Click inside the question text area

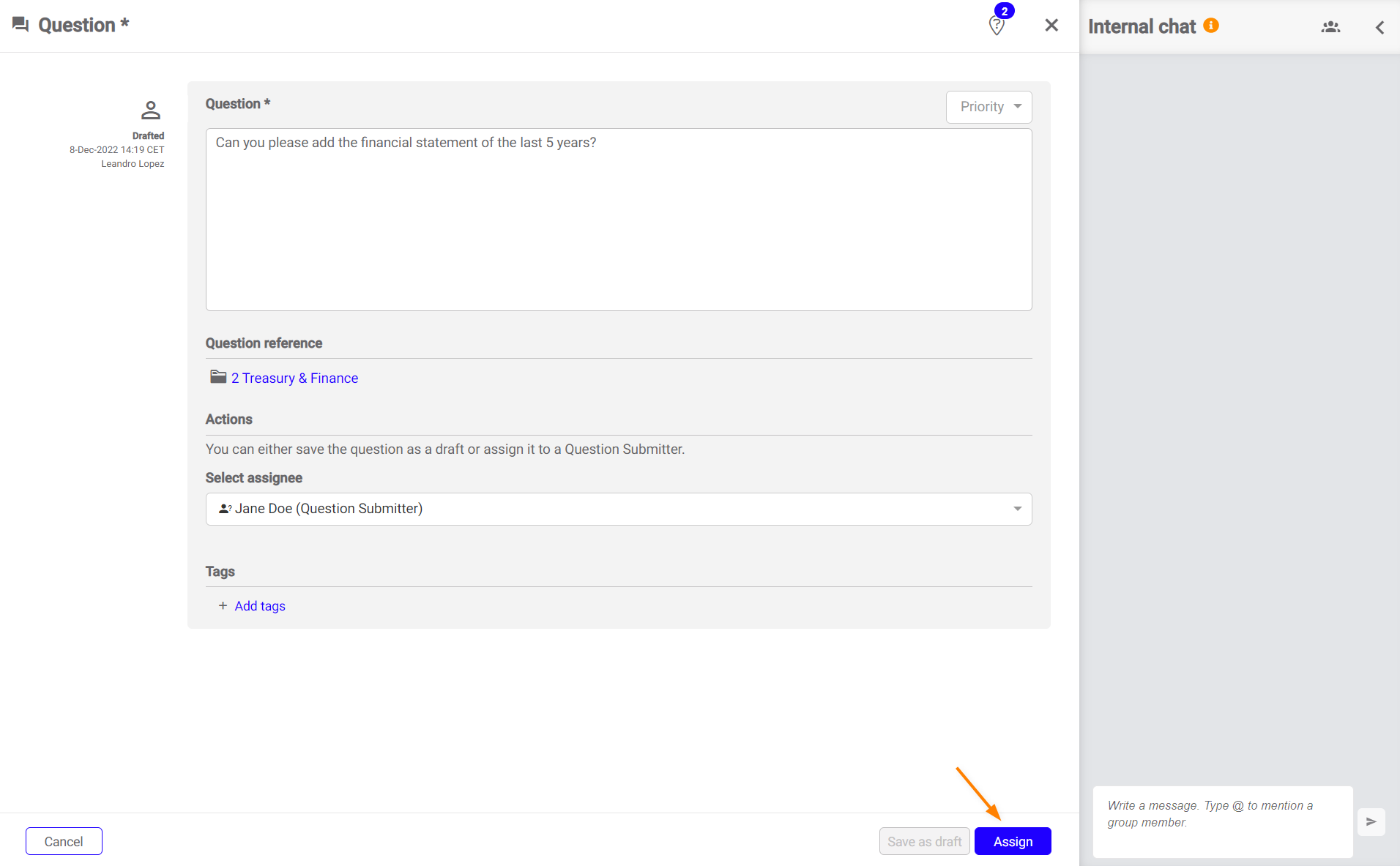click(x=619, y=220)
